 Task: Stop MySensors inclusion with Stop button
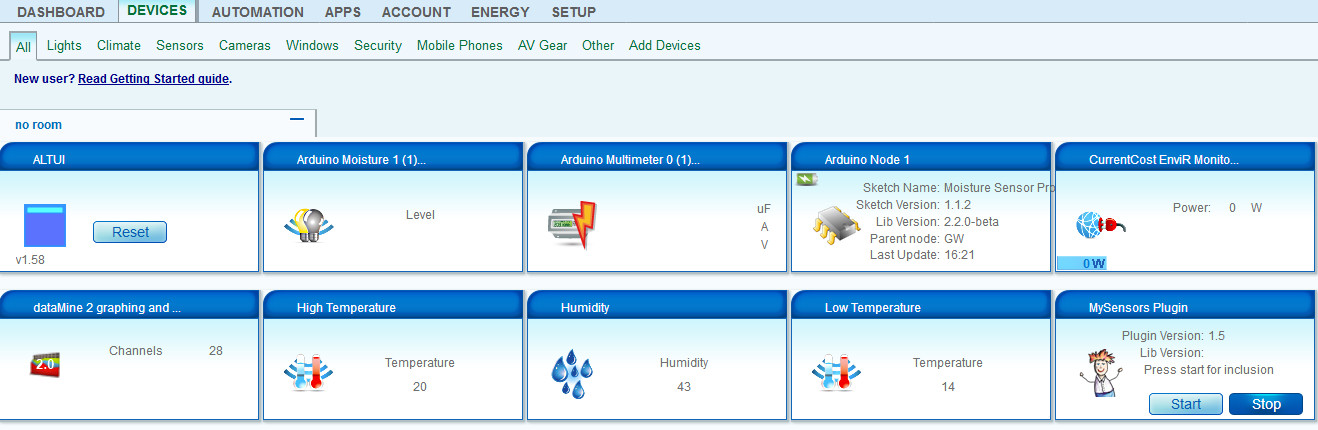1265,404
